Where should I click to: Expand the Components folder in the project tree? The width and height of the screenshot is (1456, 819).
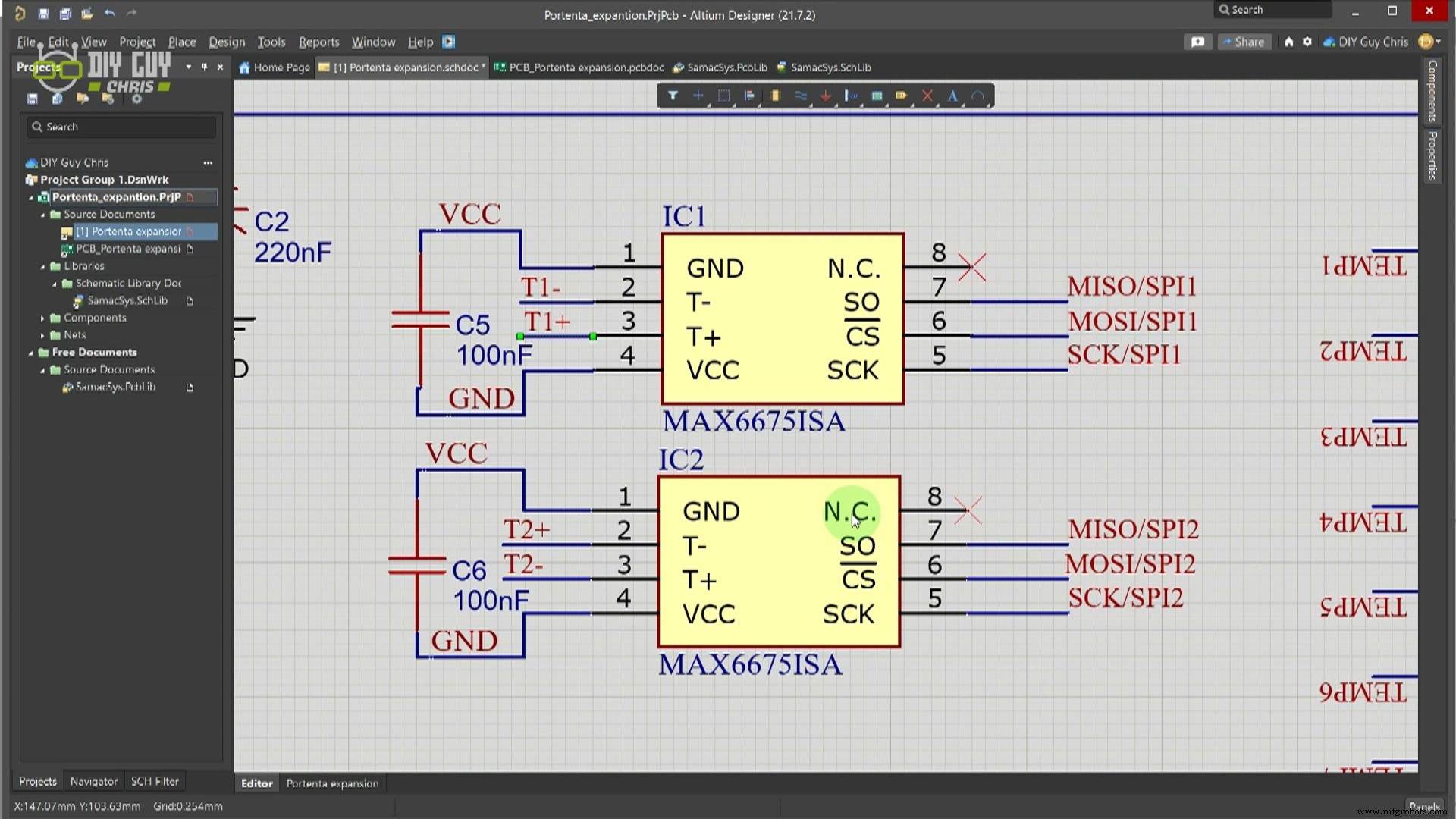coord(42,318)
